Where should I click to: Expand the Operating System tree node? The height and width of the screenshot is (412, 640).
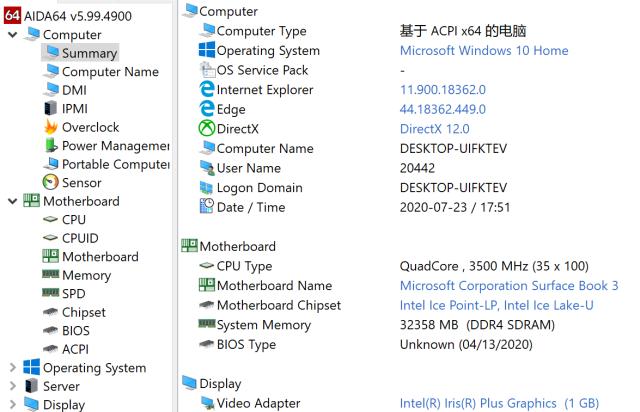pyautogui.click(x=13, y=367)
